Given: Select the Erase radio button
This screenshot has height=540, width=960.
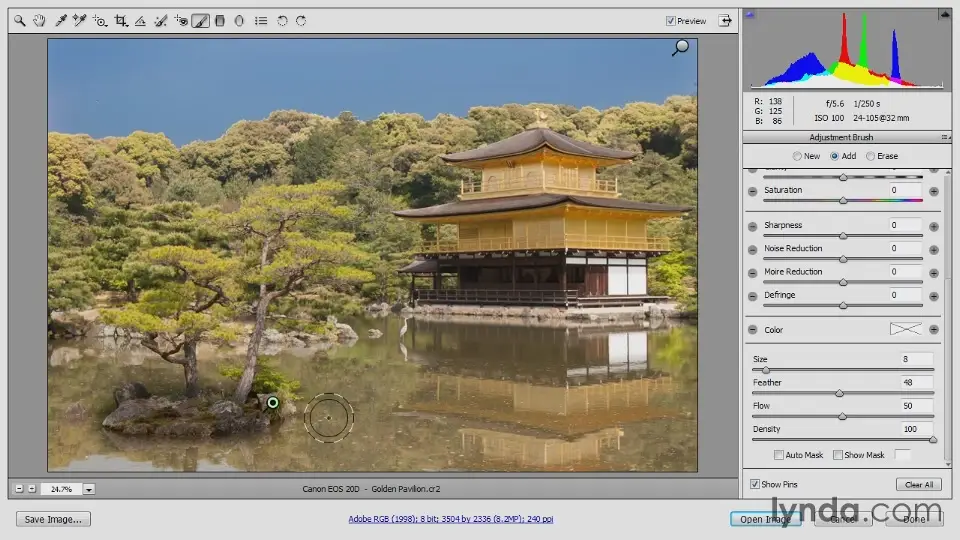Looking at the screenshot, I should click(x=870, y=156).
